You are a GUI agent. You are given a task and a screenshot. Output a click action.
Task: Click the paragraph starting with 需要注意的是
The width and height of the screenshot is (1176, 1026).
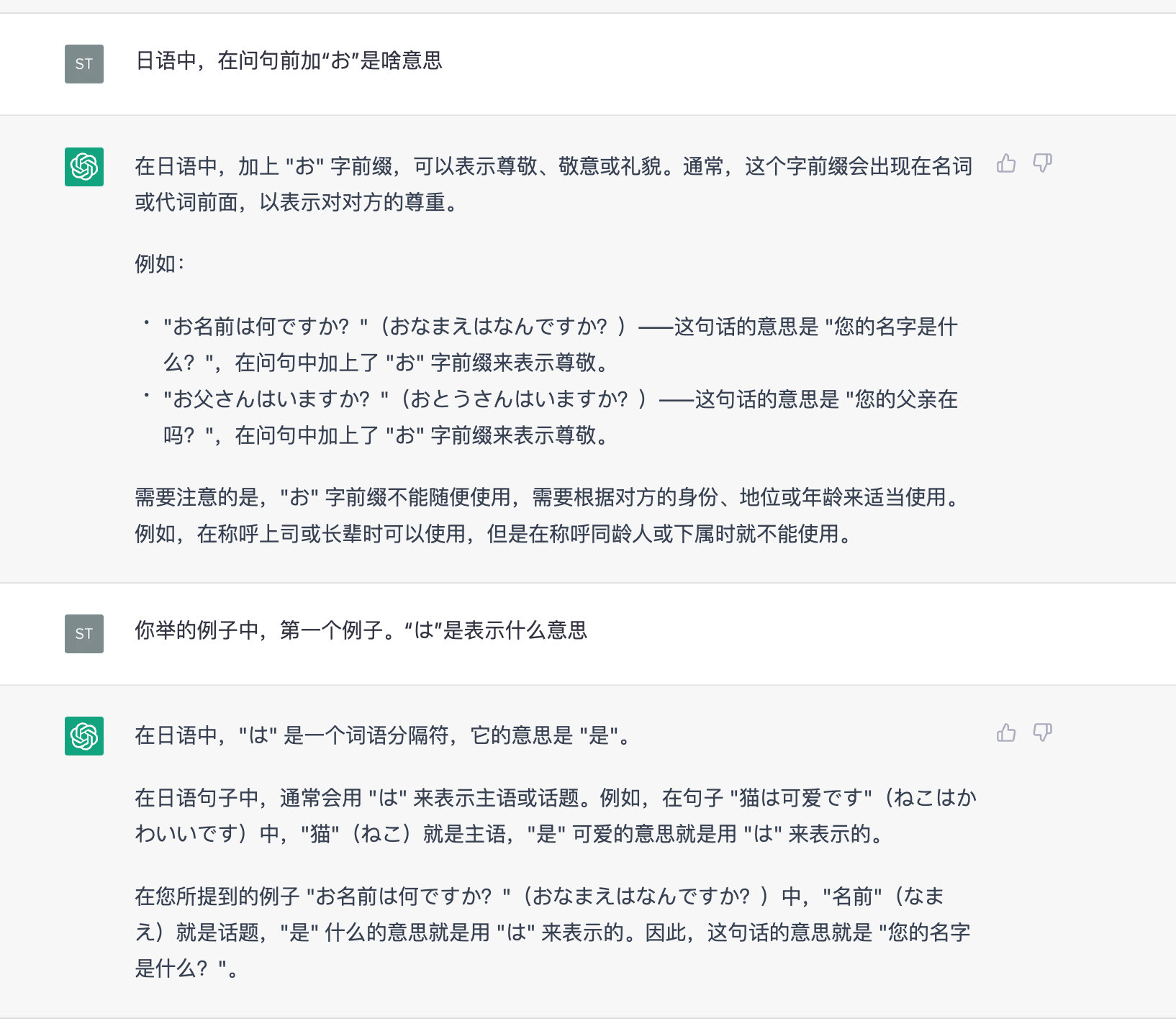547,515
